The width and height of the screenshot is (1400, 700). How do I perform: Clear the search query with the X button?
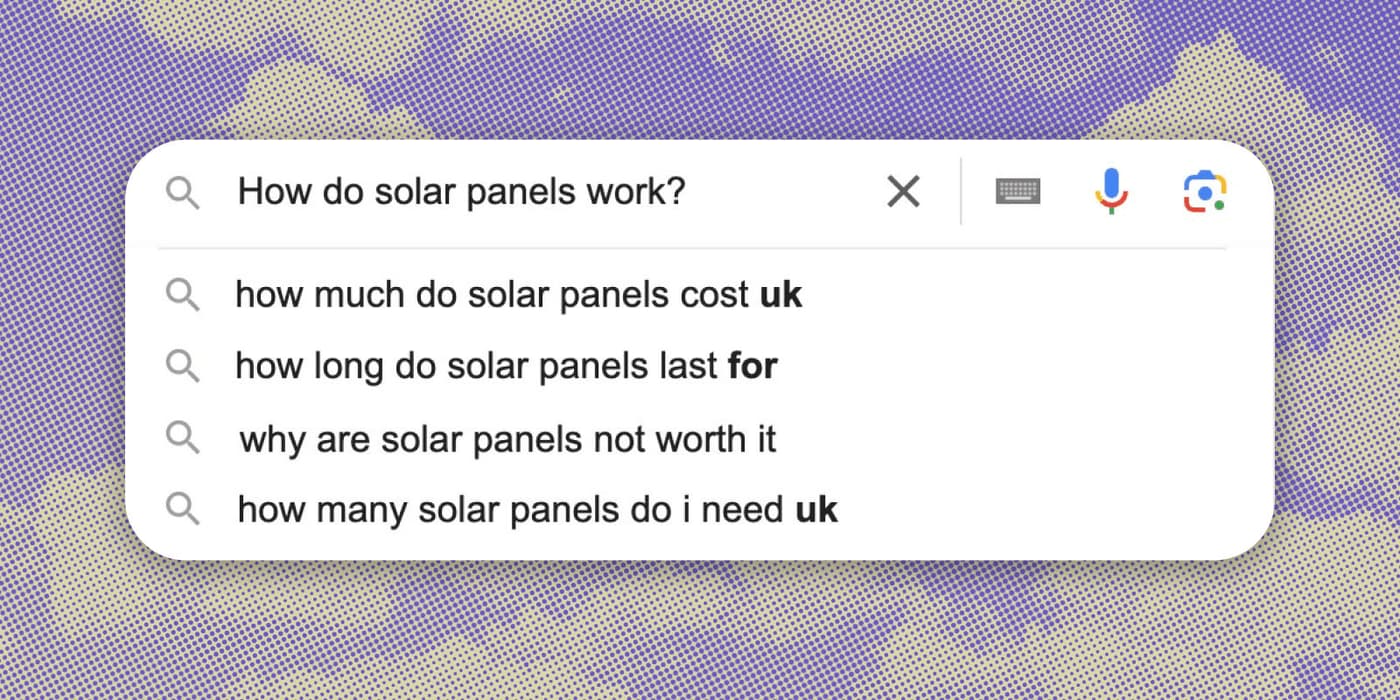[903, 191]
